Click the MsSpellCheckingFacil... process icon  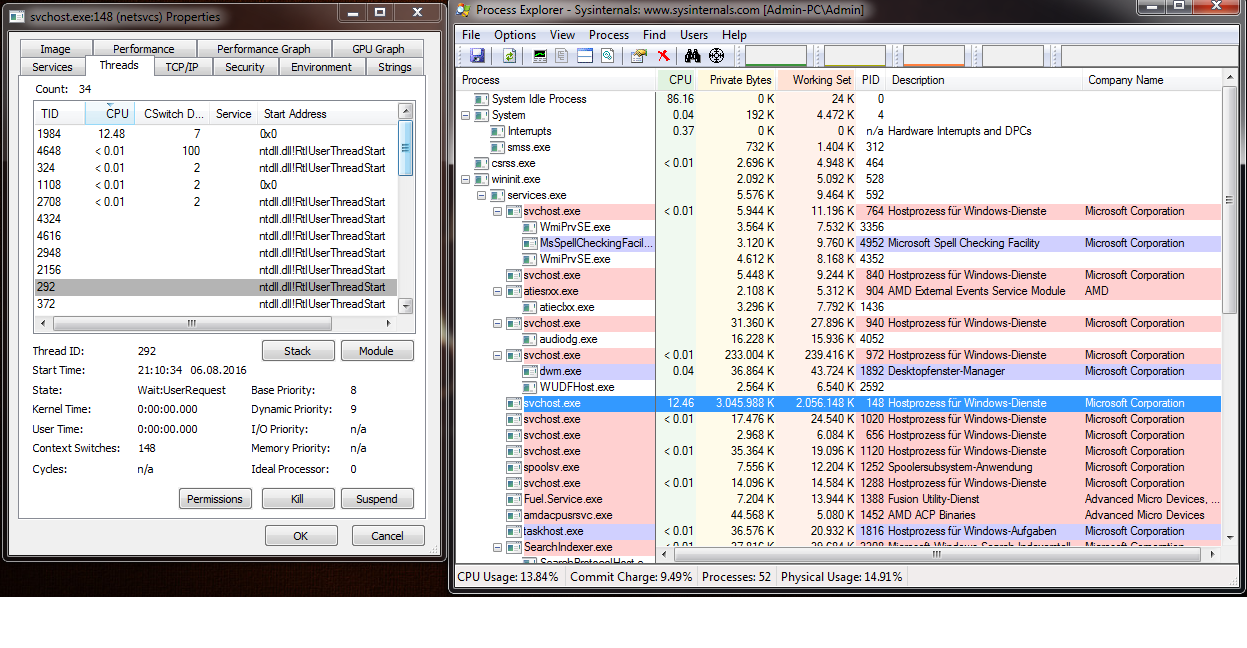coord(530,243)
